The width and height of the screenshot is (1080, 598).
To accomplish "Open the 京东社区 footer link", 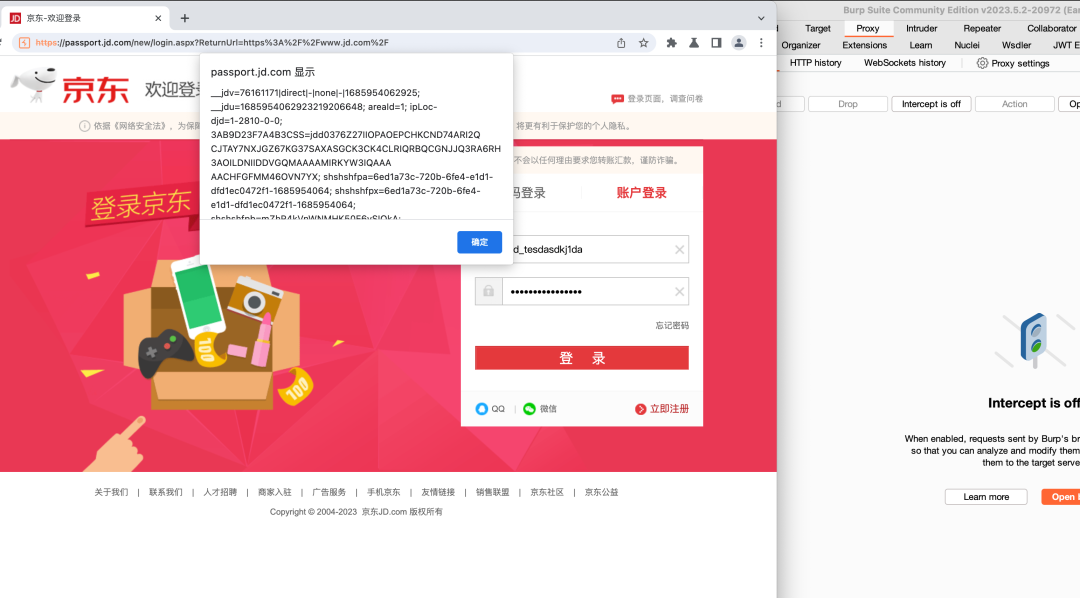I will tap(547, 492).
